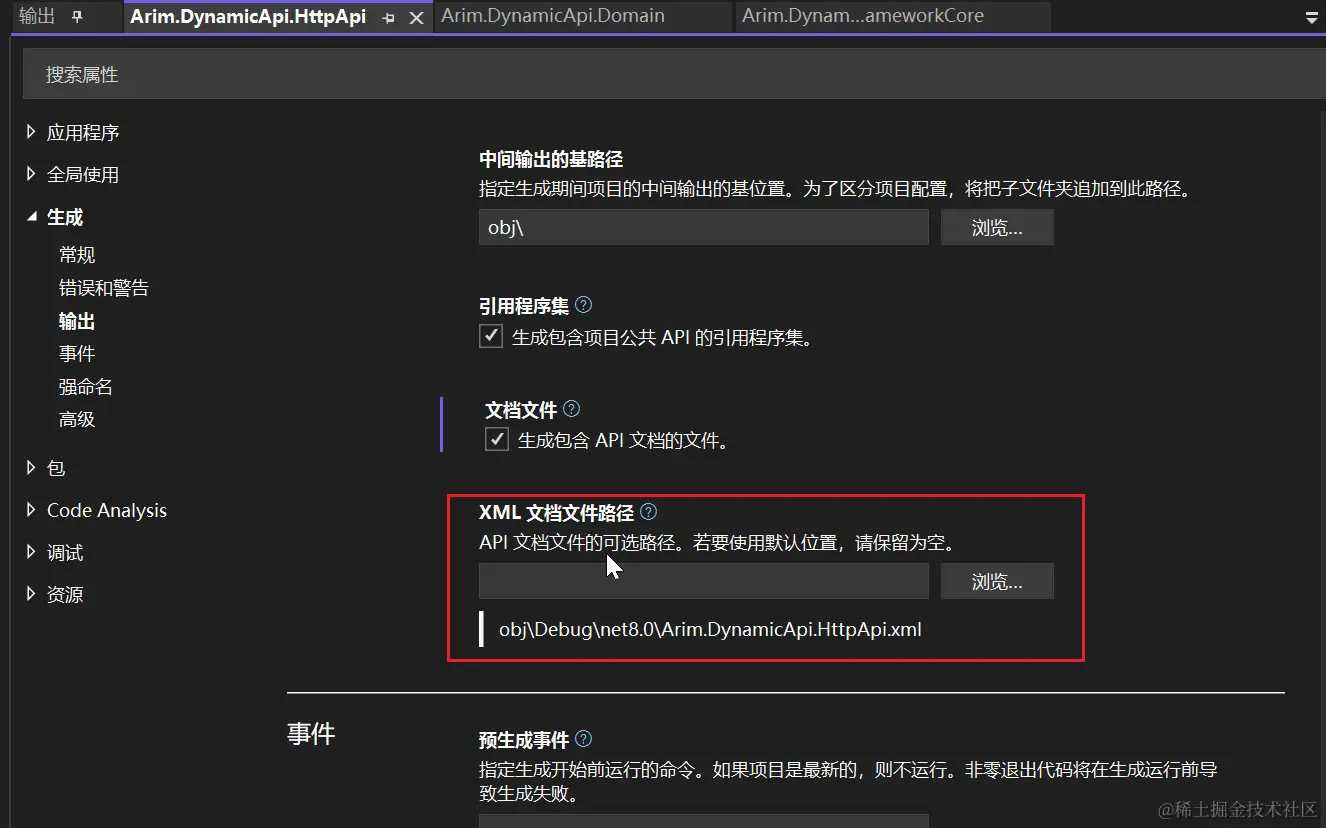Click the 引用程序集 heading
The width and height of the screenshot is (1326, 828).
pyautogui.click(x=524, y=305)
